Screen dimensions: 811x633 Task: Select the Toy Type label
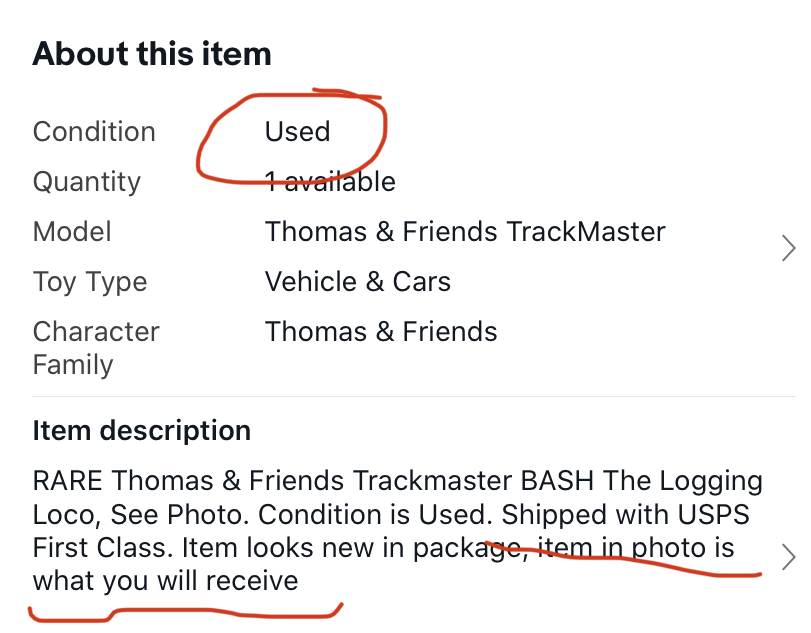coord(90,282)
